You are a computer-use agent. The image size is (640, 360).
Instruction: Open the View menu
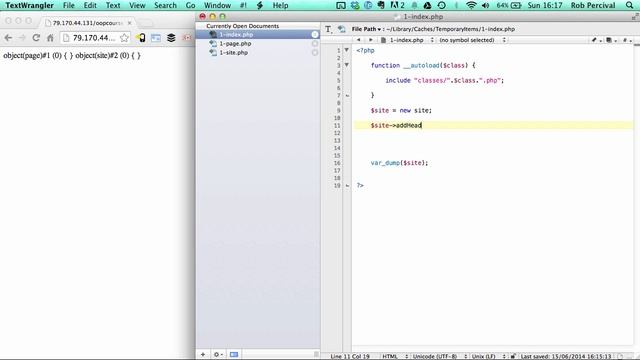coord(137,5)
